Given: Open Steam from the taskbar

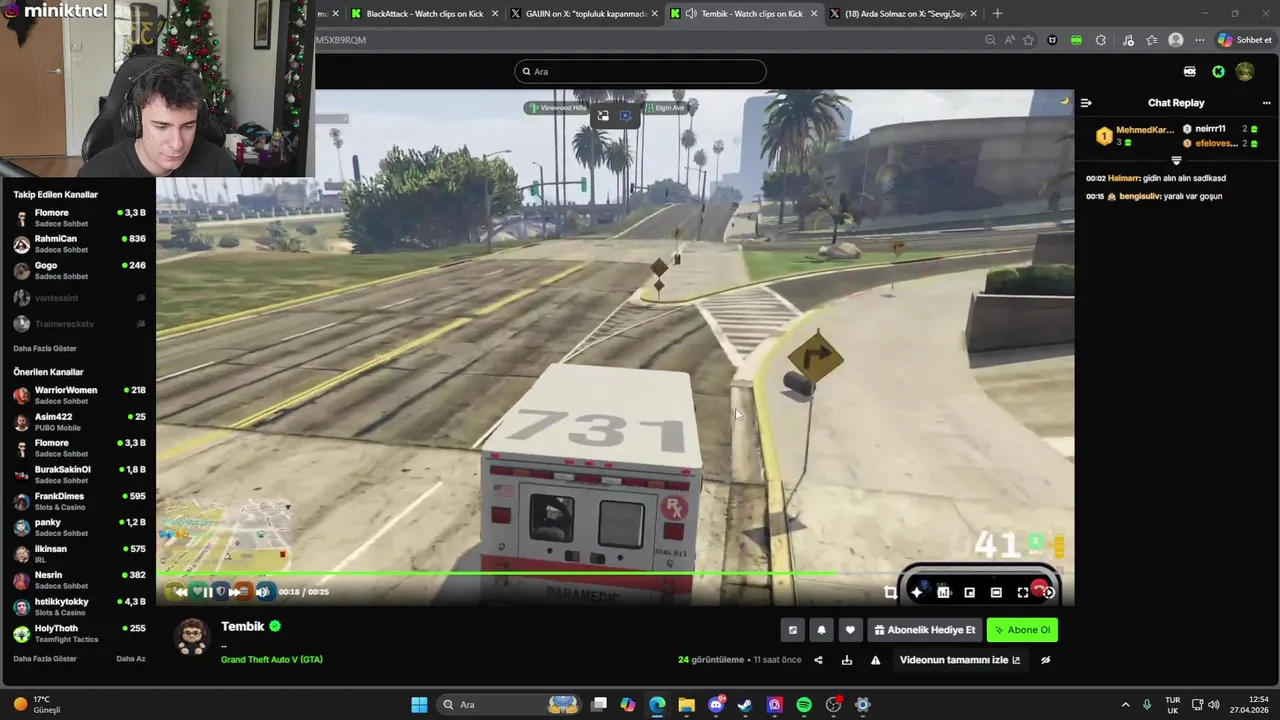Looking at the screenshot, I should 745,705.
